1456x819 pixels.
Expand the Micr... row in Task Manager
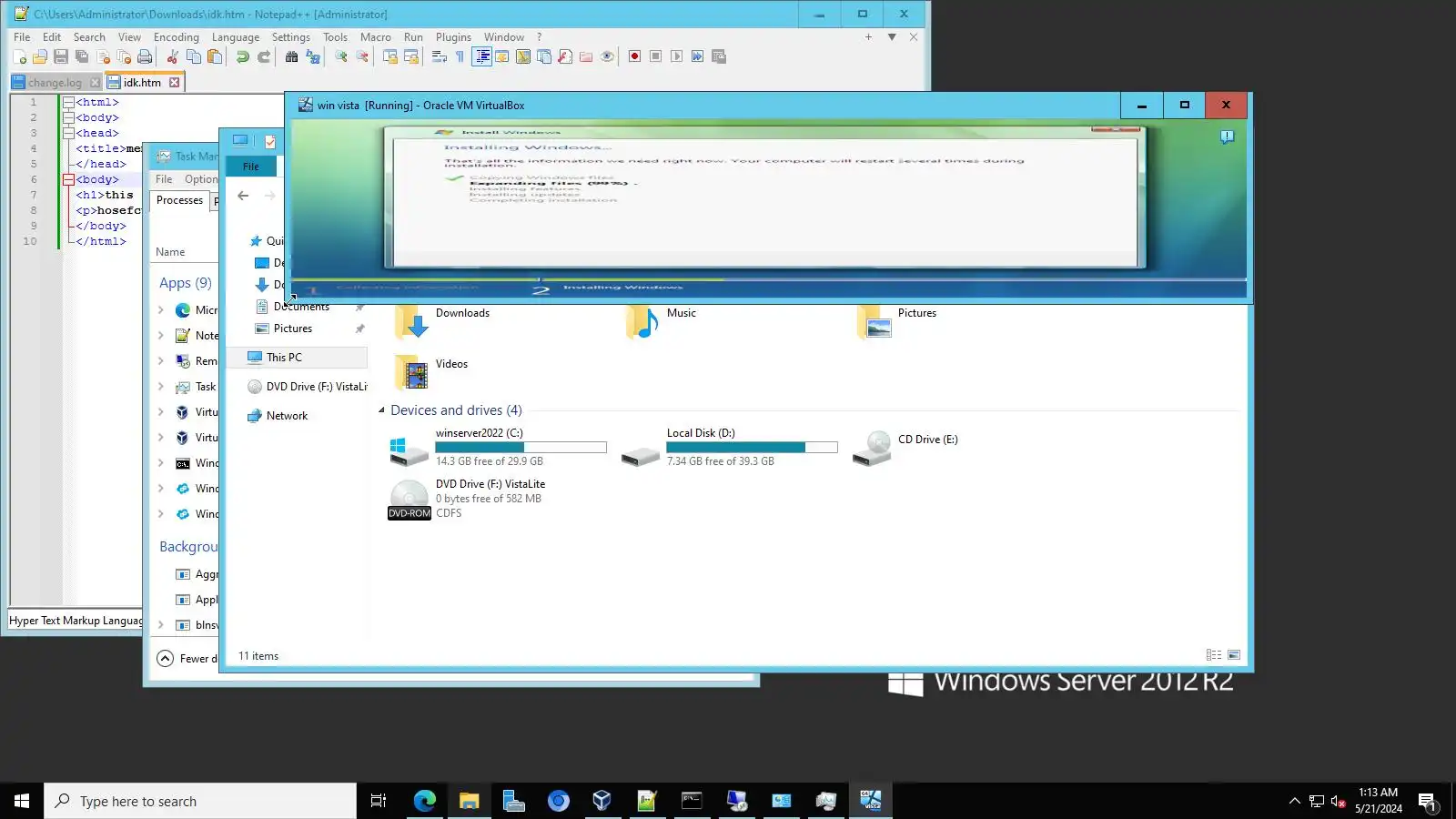(x=161, y=310)
